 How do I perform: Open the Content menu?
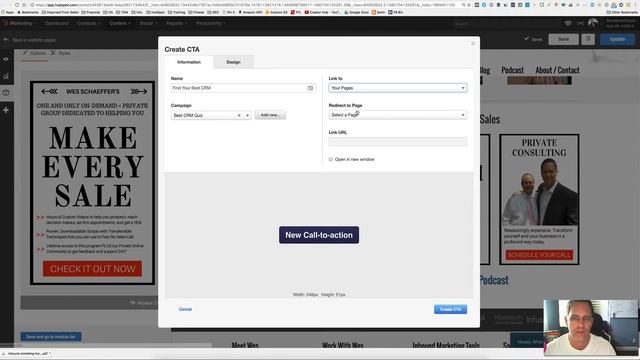click(x=120, y=23)
